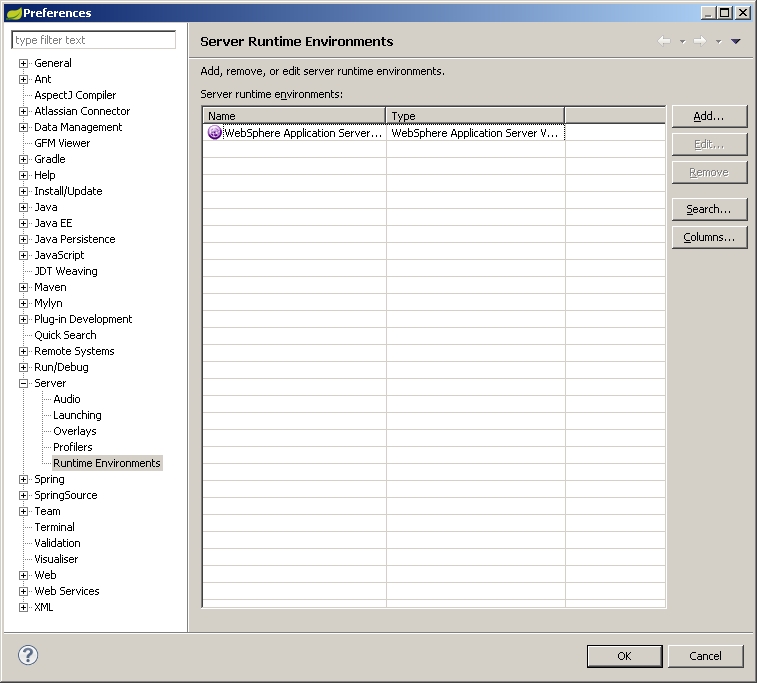
Task: Expand the Spring tree node
Action: pyautogui.click(x=23, y=479)
